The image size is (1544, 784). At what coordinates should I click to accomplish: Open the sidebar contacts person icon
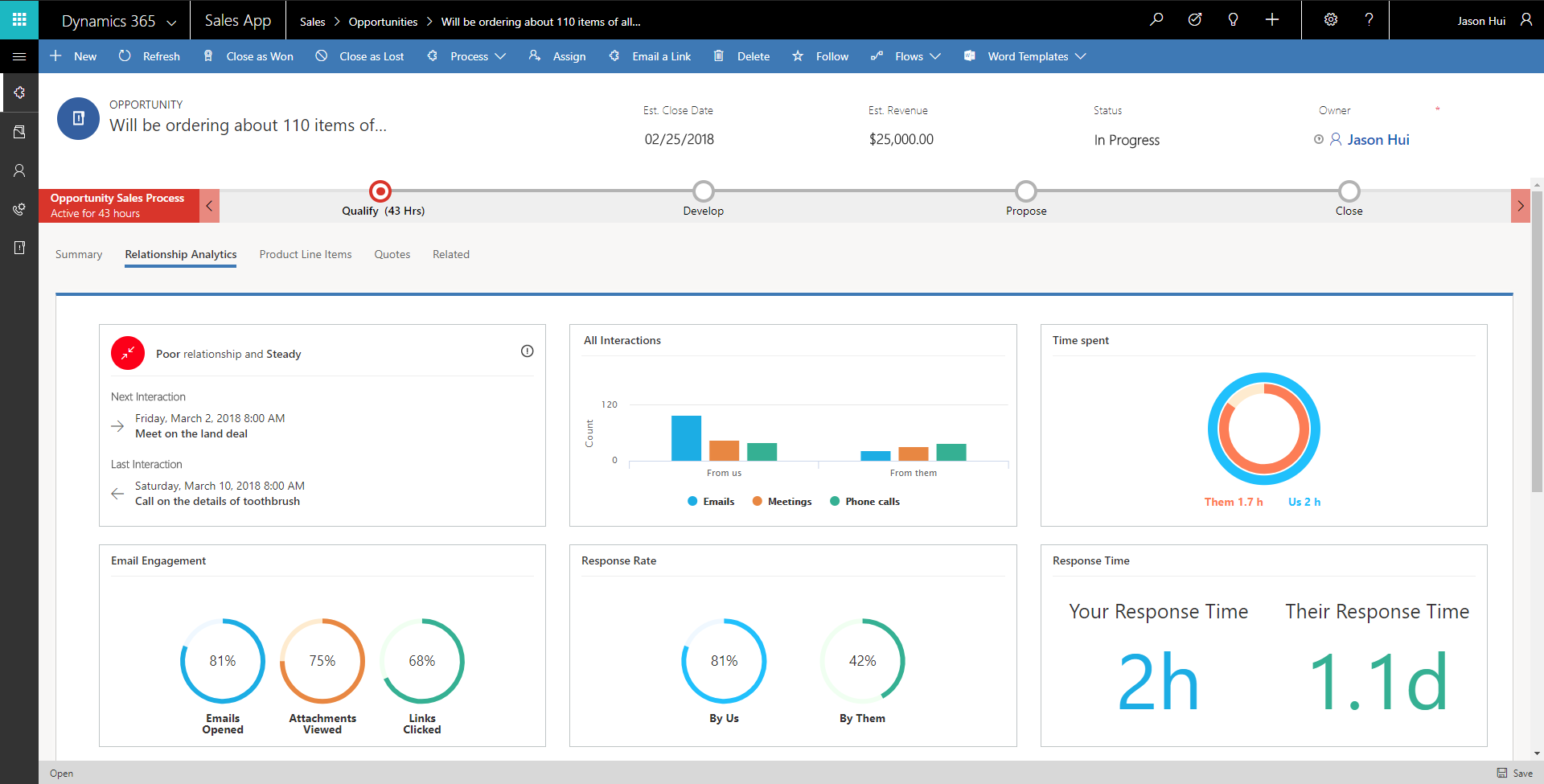pyautogui.click(x=19, y=170)
